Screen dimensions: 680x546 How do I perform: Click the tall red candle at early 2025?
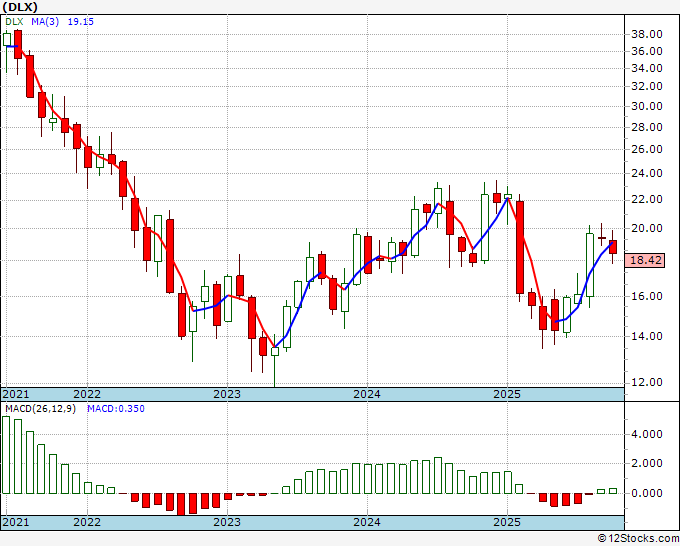520,247
